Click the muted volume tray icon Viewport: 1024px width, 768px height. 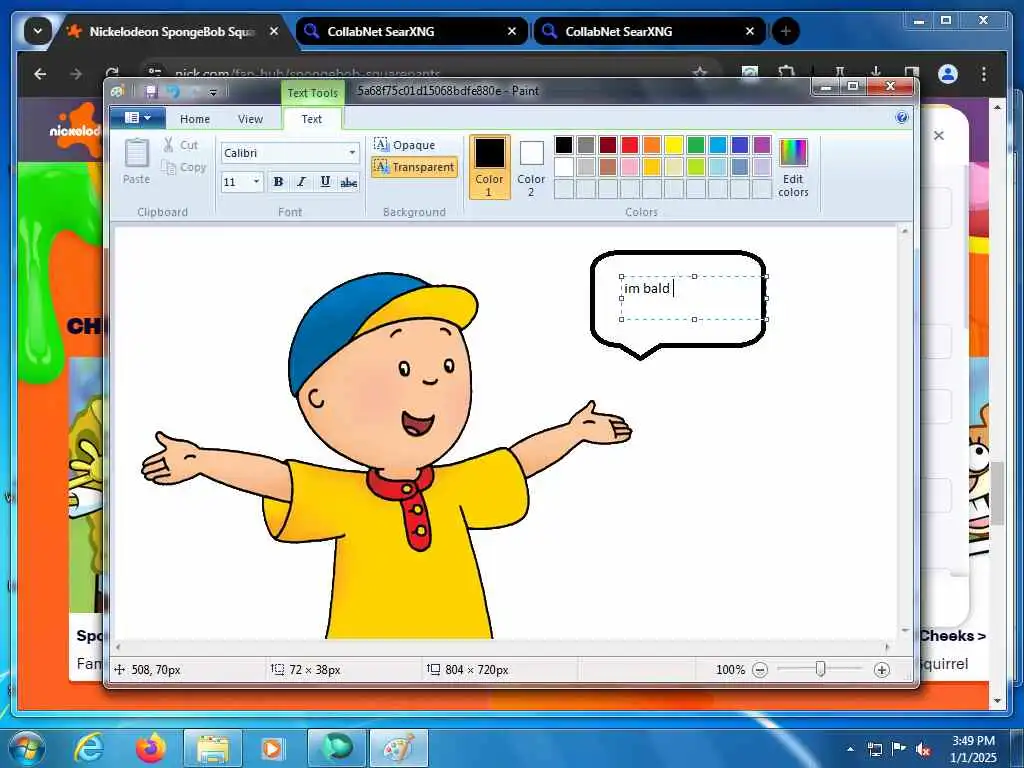(x=922, y=749)
